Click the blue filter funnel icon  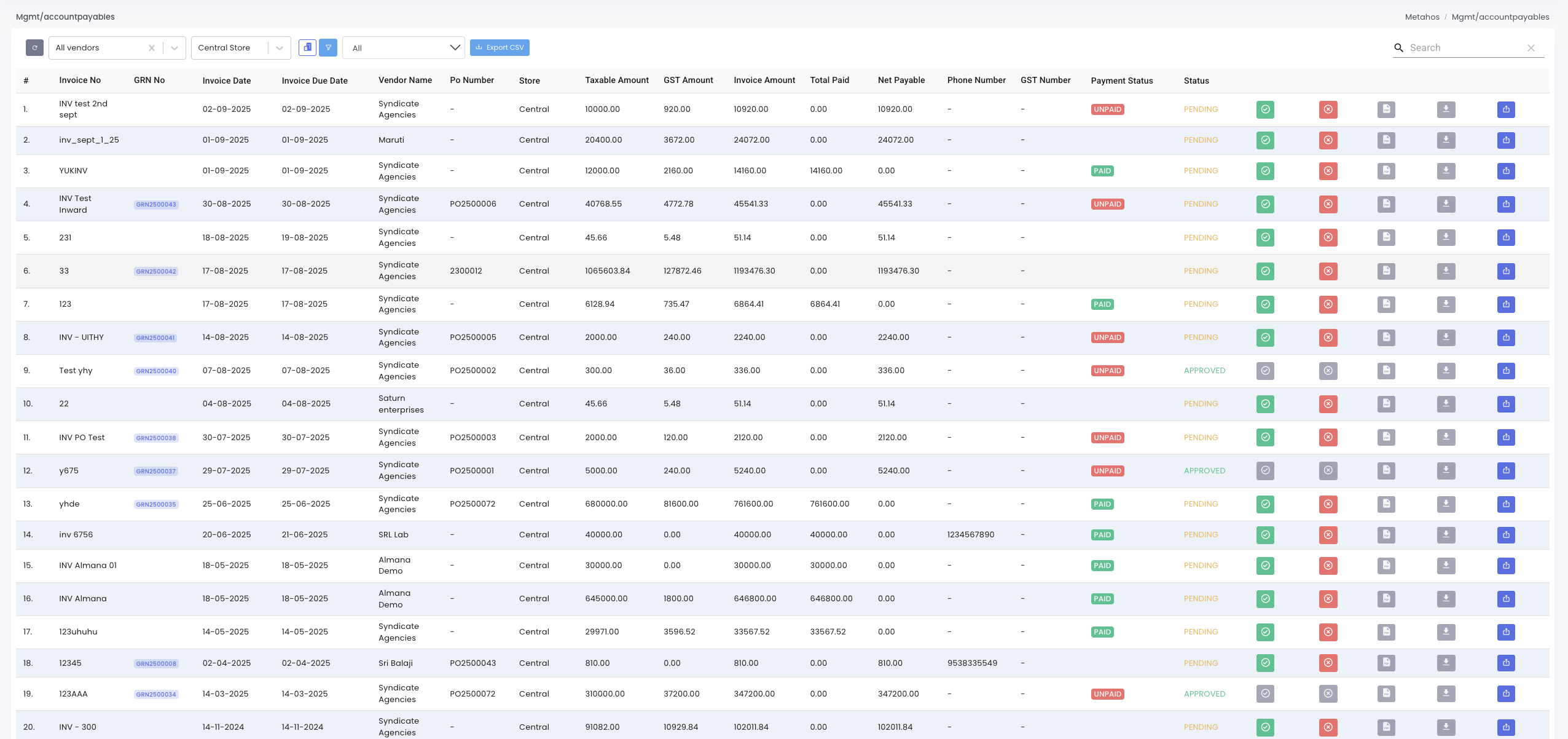(328, 47)
